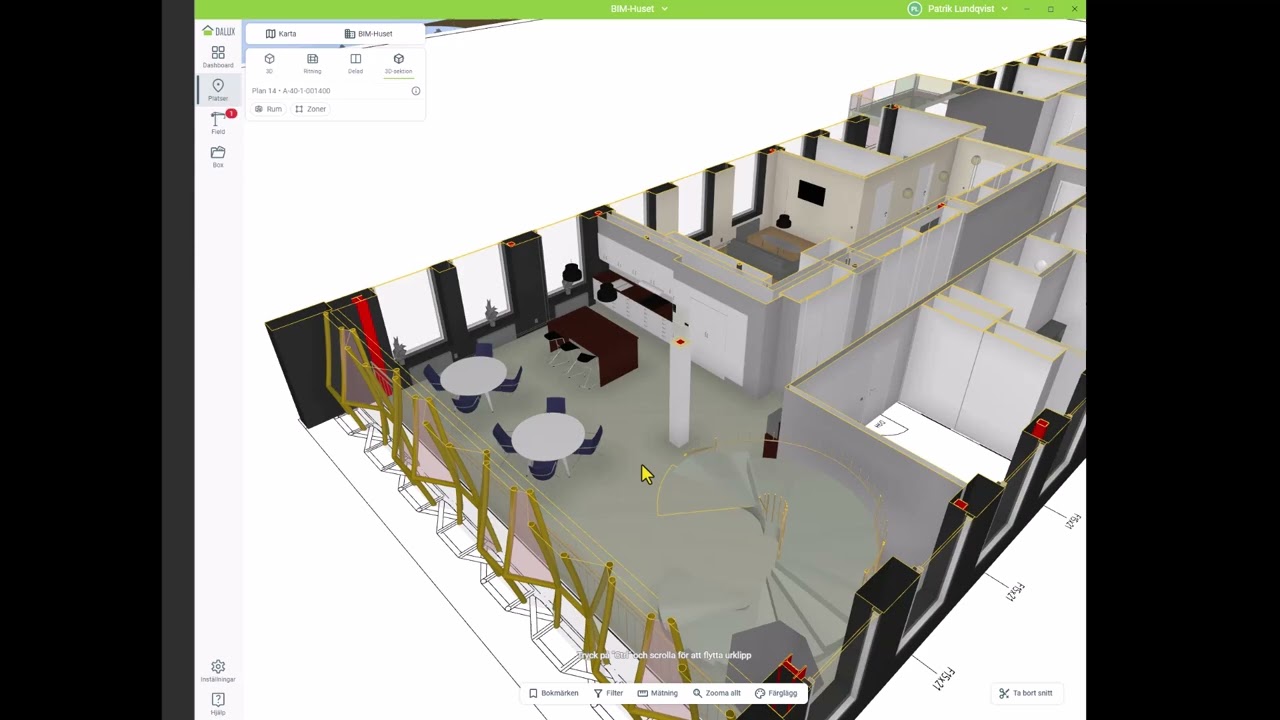This screenshot has height=720, width=1280.
Task: Click the Dalux logo
Action: click(219, 31)
